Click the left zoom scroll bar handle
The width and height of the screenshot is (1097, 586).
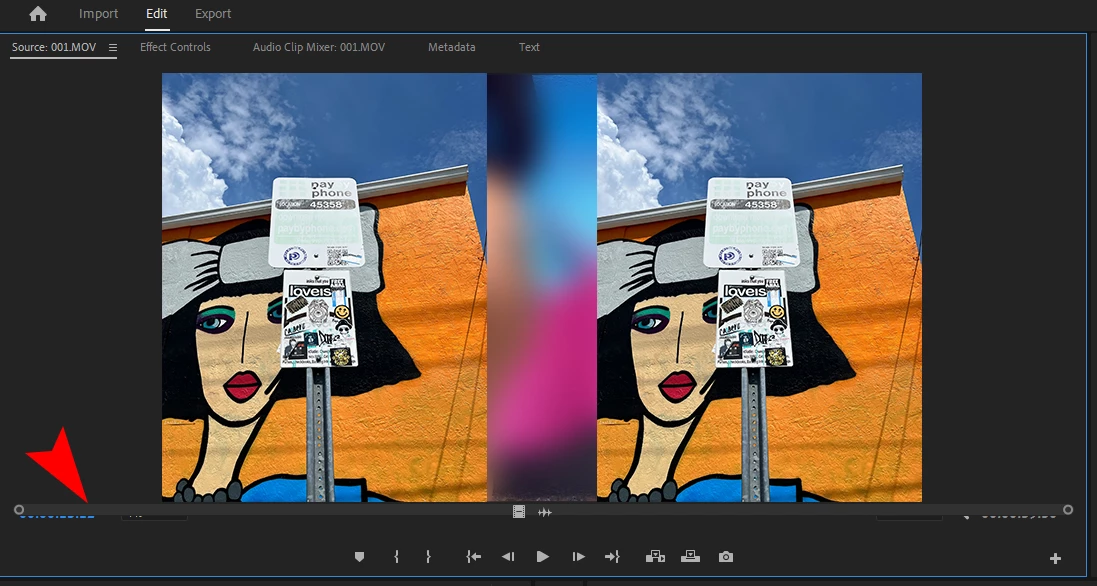(x=19, y=510)
